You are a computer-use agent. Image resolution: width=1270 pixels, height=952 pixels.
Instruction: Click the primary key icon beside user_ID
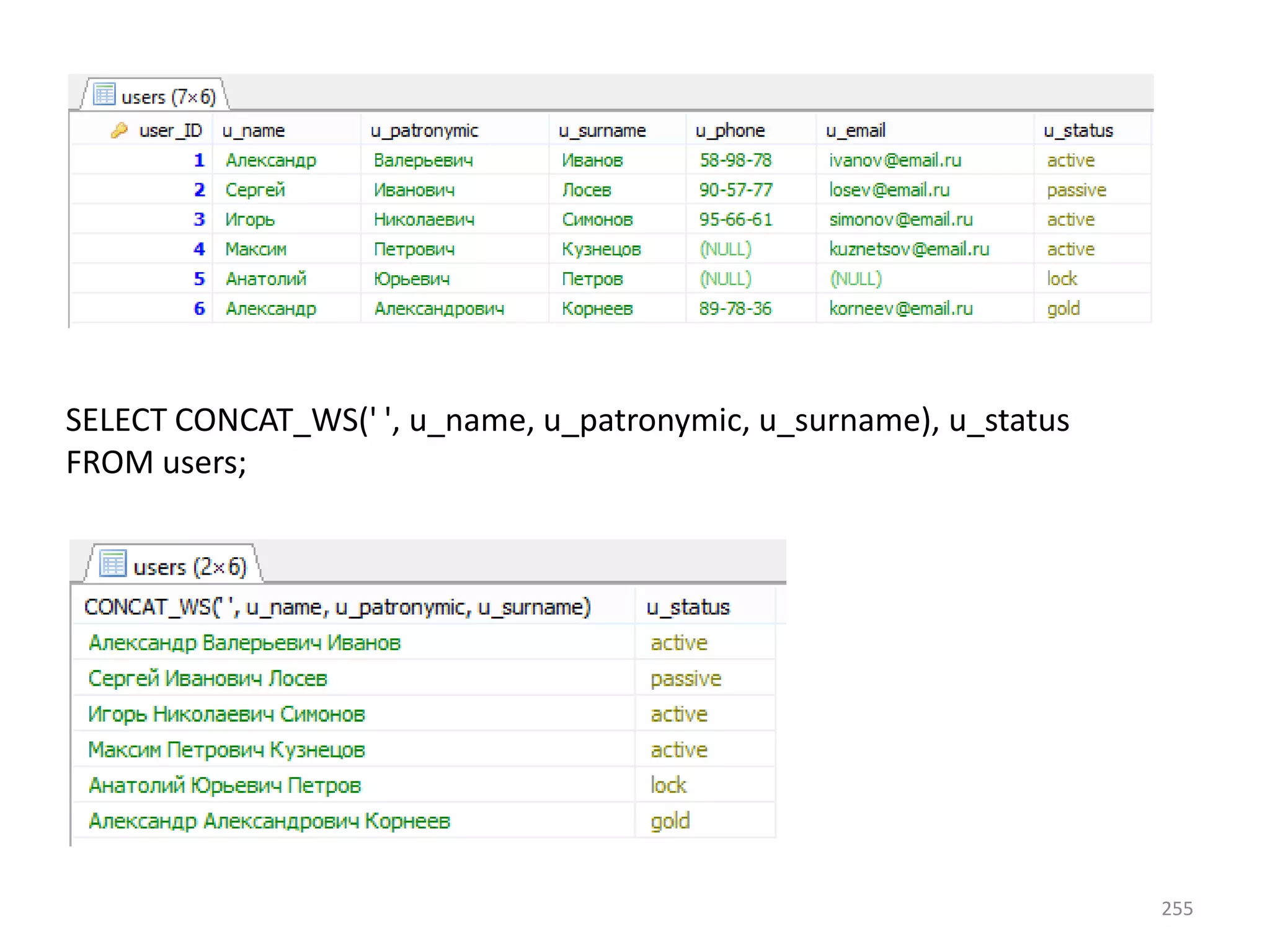point(119,131)
